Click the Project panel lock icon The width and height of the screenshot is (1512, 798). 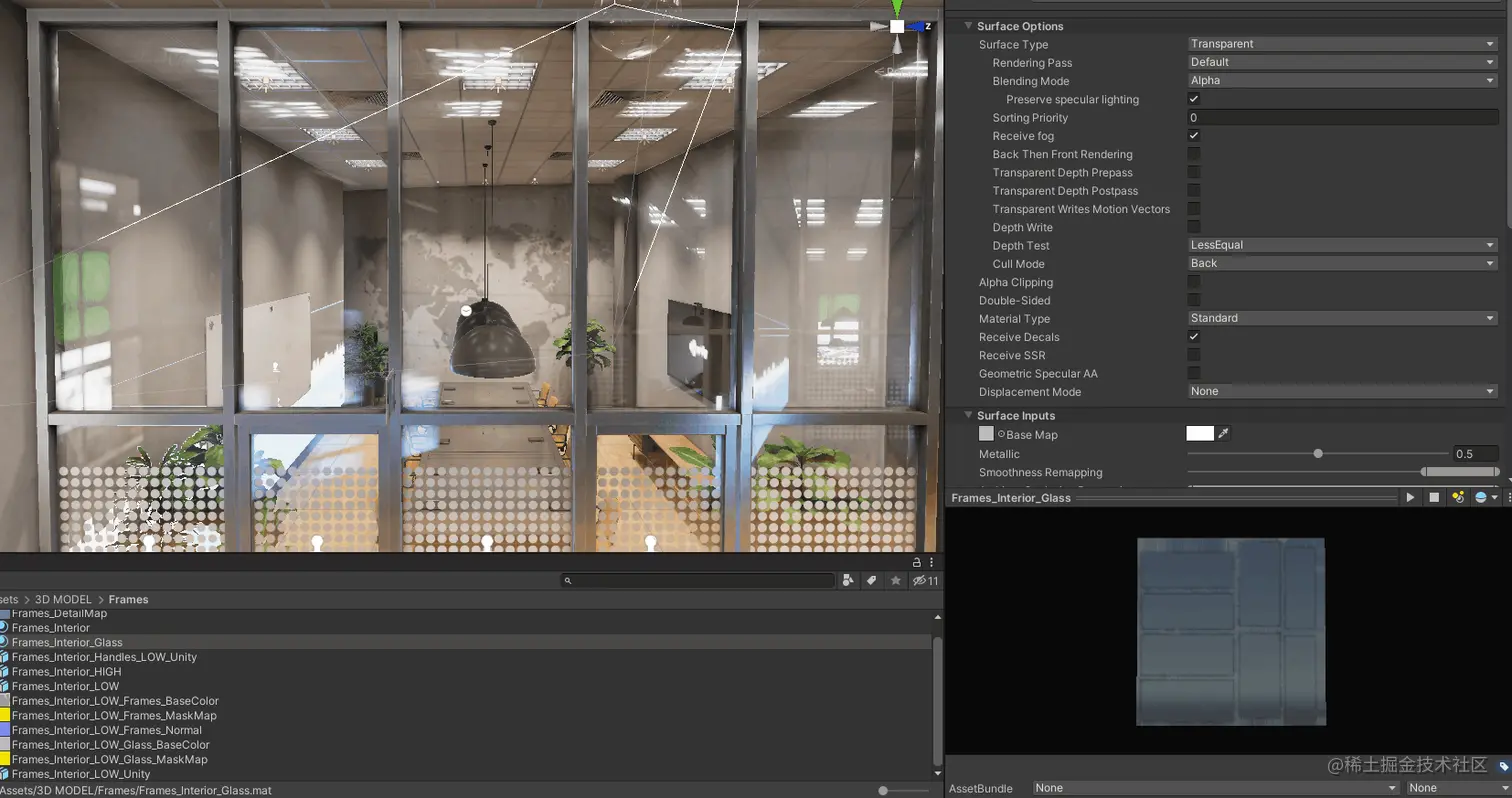click(x=917, y=562)
